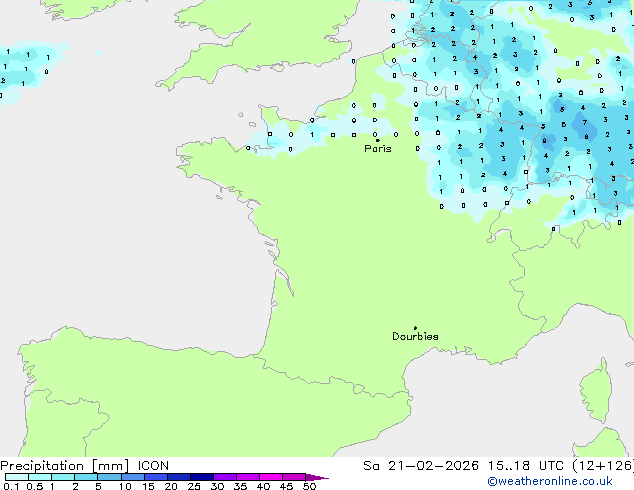This screenshot has width=634, height=490.
Task: Click the purple arrow beyond 50 on the legend
Action: click(x=317, y=477)
